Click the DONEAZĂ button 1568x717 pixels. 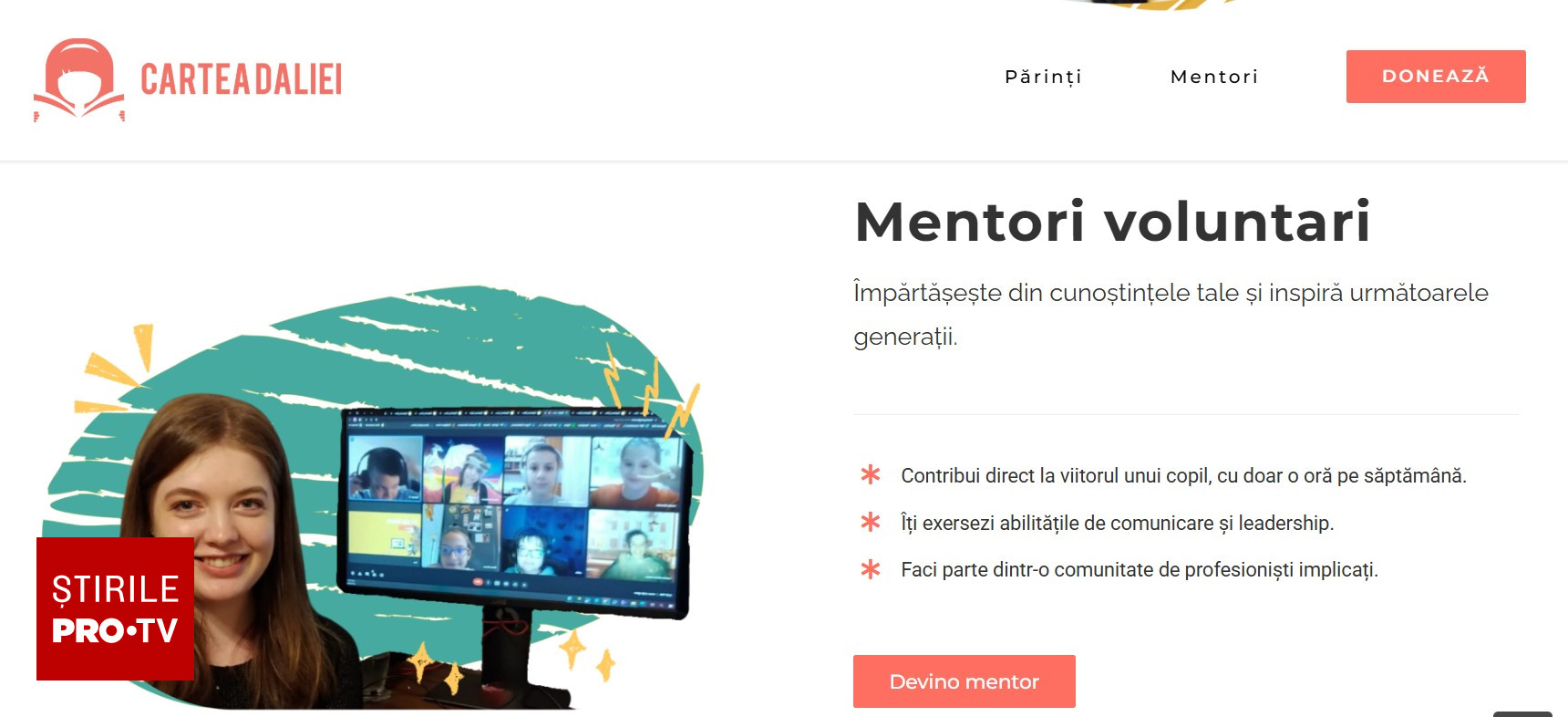[x=1436, y=77]
